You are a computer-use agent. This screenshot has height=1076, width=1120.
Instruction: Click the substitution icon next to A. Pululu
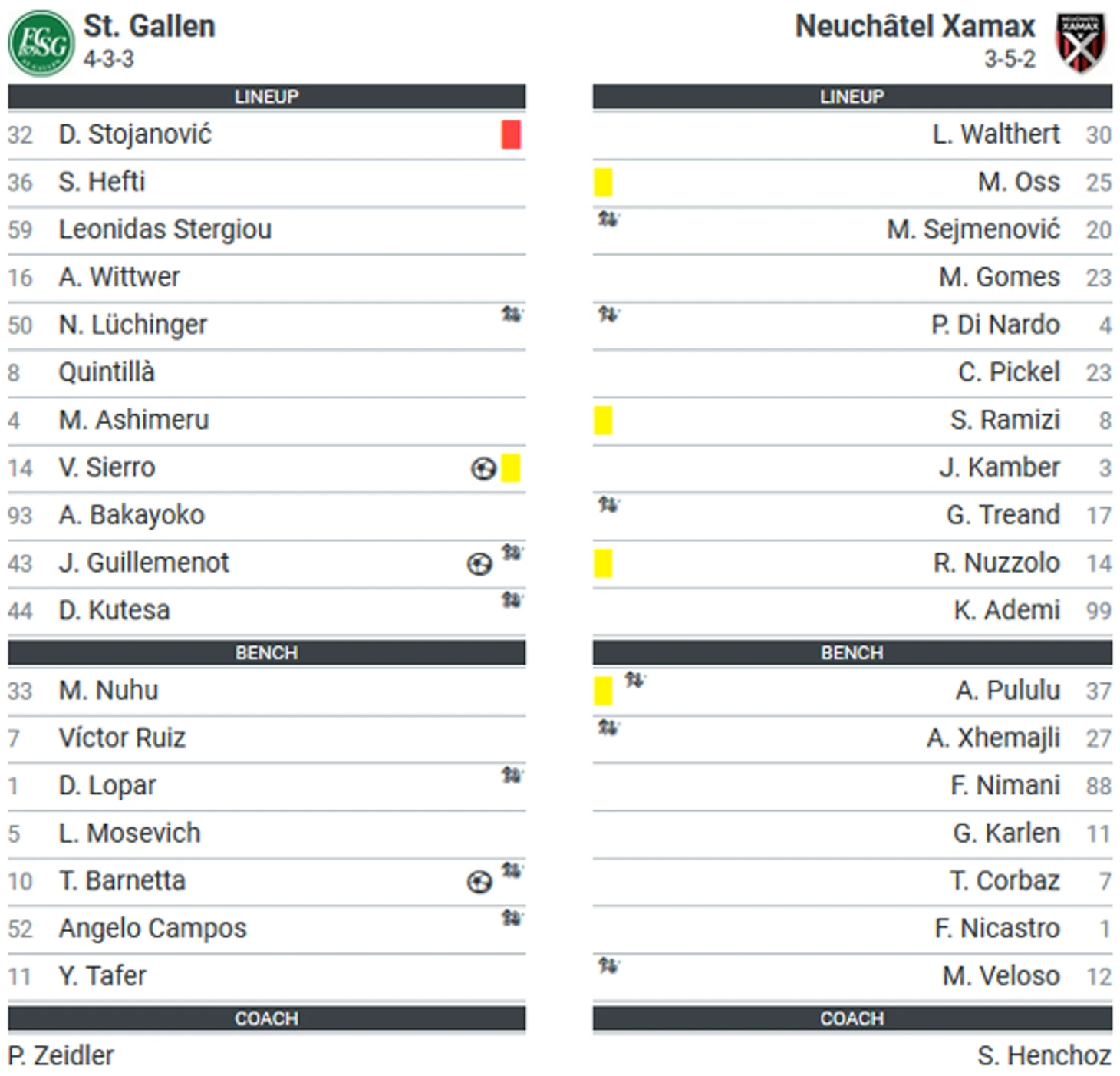[x=635, y=679]
